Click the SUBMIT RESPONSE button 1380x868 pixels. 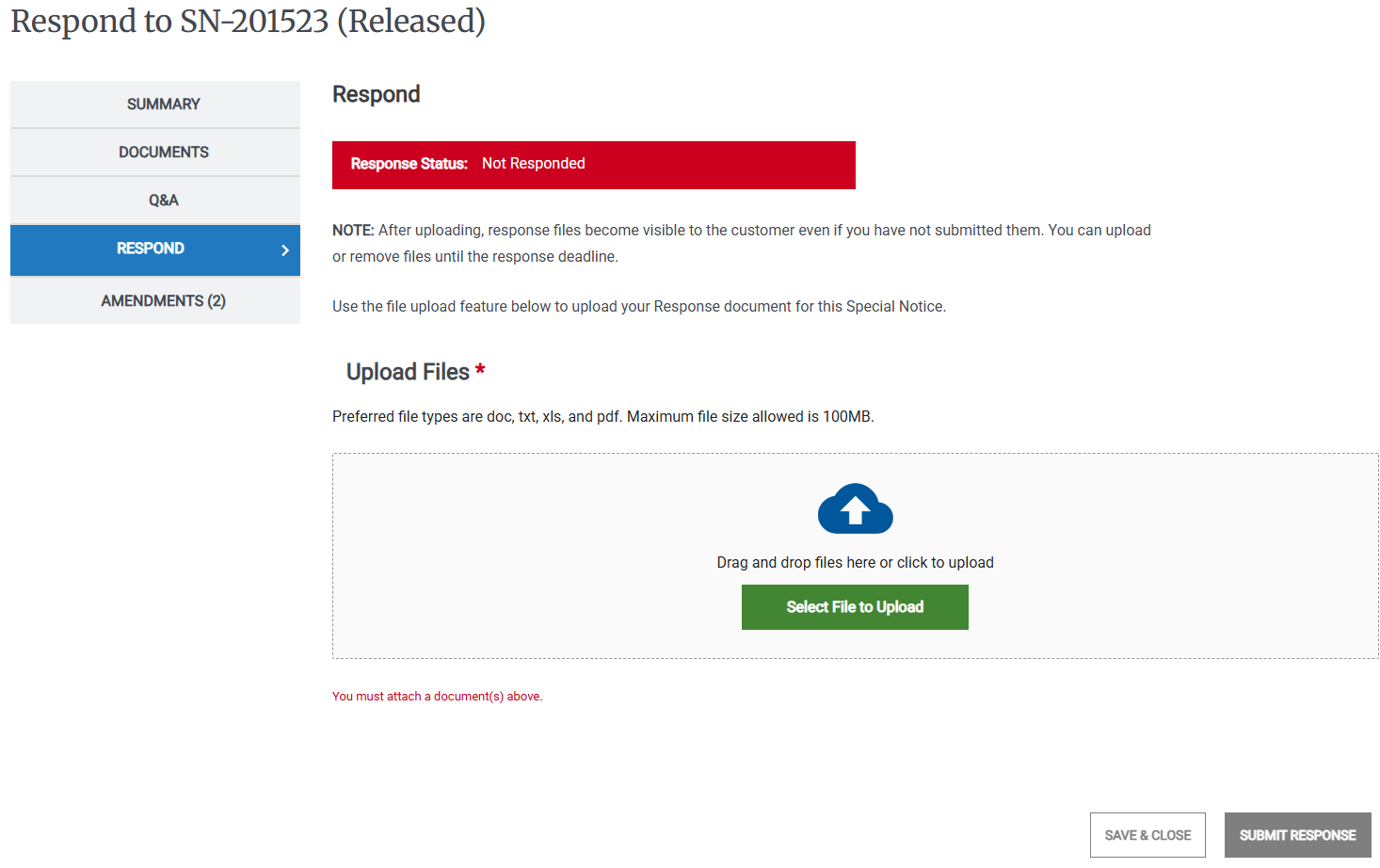pos(1297,834)
